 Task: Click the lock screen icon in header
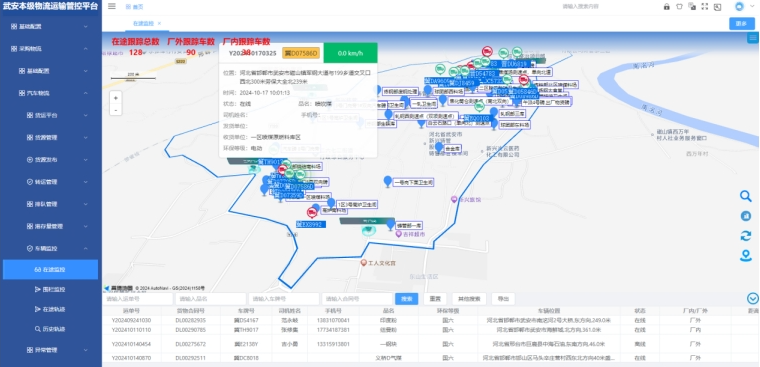(x=666, y=7)
